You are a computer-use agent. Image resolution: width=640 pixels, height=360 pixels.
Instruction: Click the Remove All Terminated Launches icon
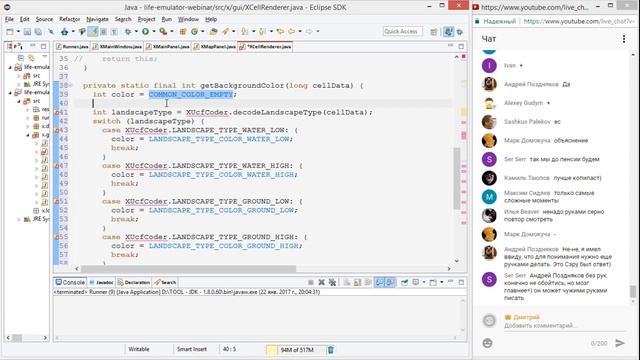click(x=332, y=282)
